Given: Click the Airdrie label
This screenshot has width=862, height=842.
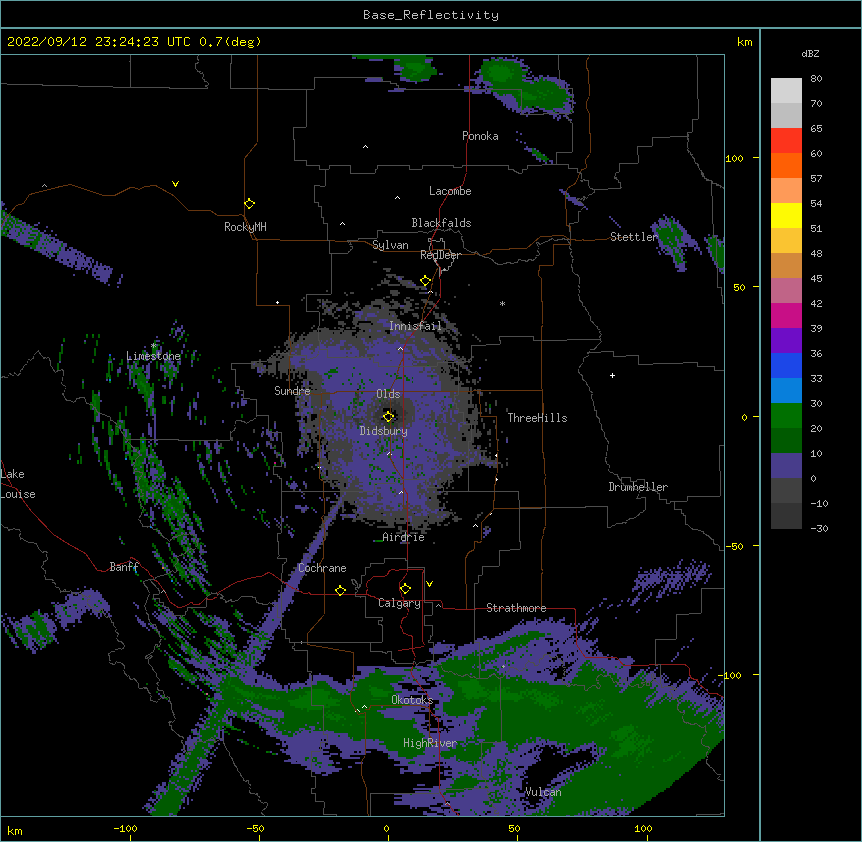Looking at the screenshot, I should click(403, 537).
